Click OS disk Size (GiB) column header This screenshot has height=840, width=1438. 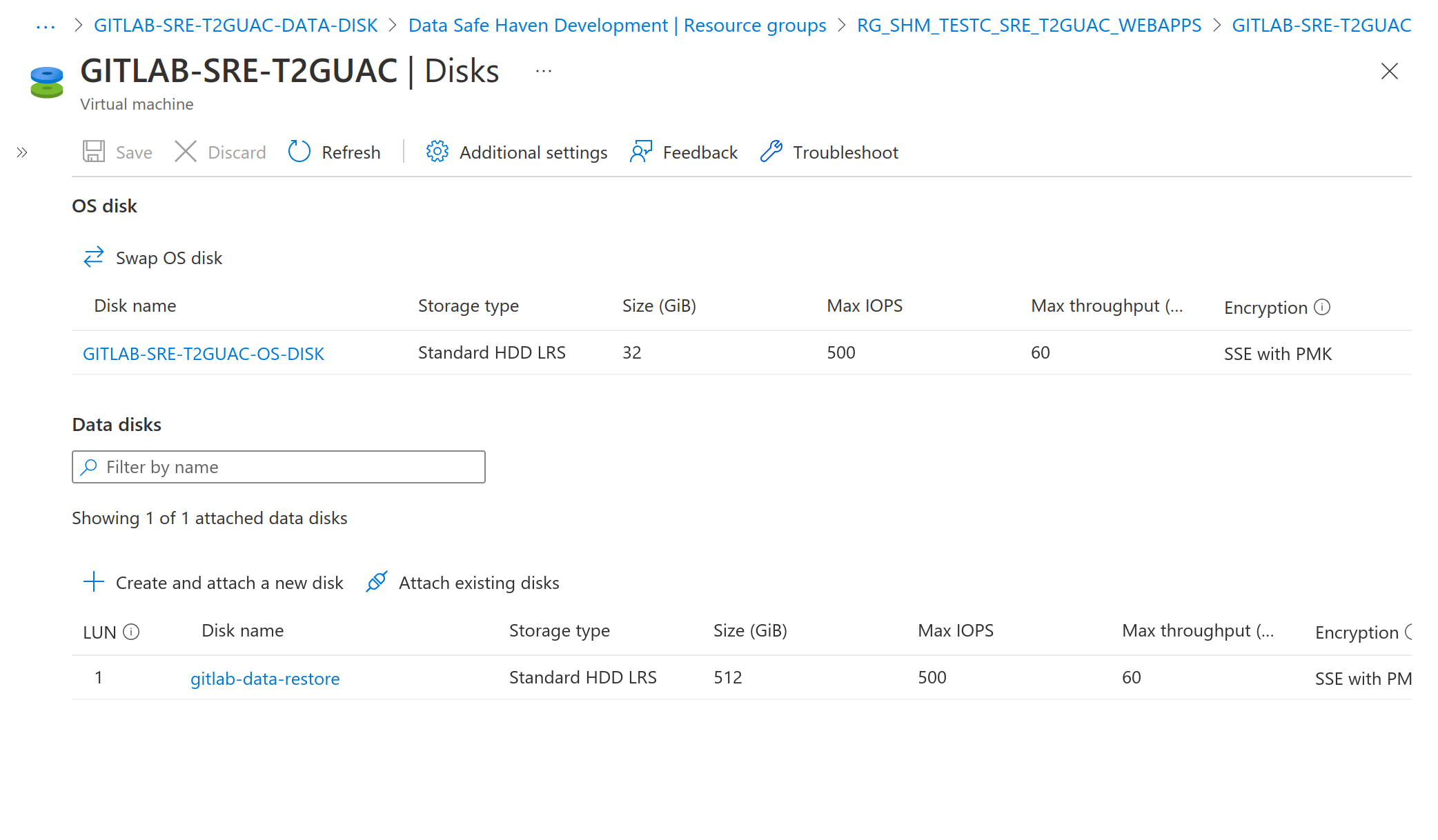pyautogui.click(x=659, y=306)
